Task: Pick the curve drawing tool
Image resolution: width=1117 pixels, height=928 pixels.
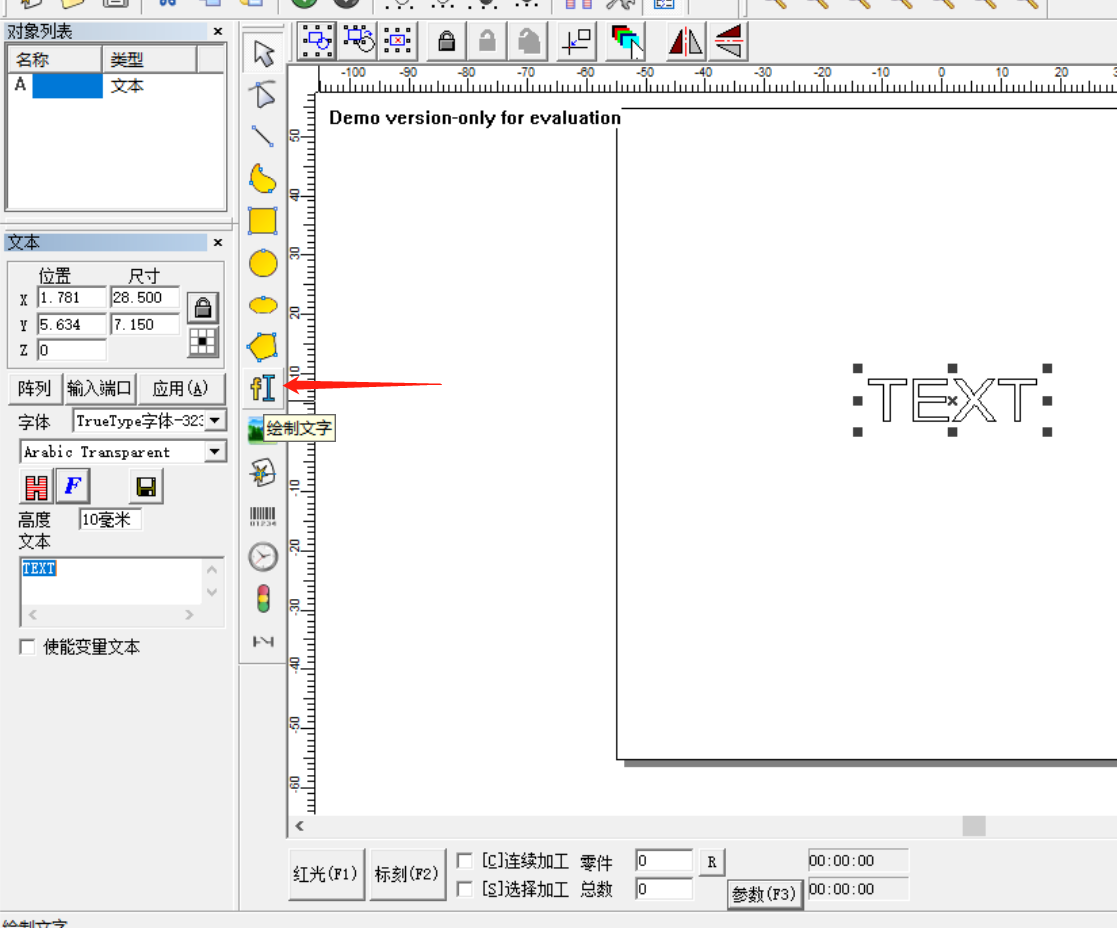Action: (263, 178)
